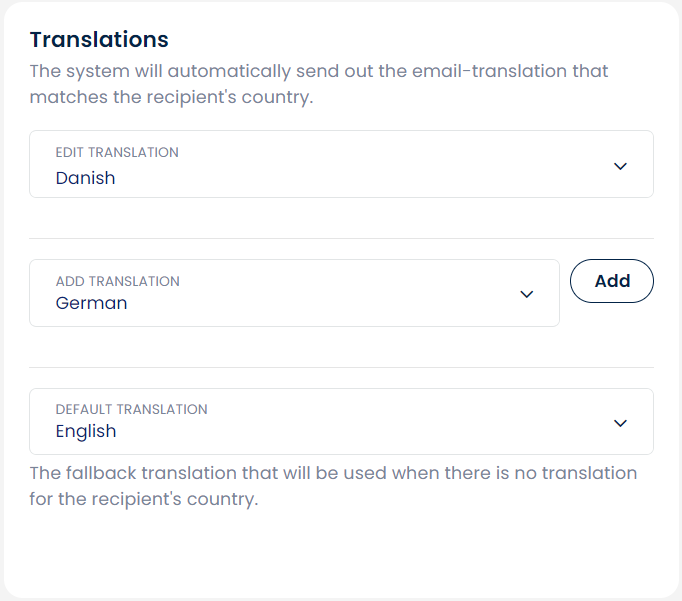Click the chevron in Edit Translation dropdown
682x601 pixels.
pyautogui.click(x=620, y=166)
